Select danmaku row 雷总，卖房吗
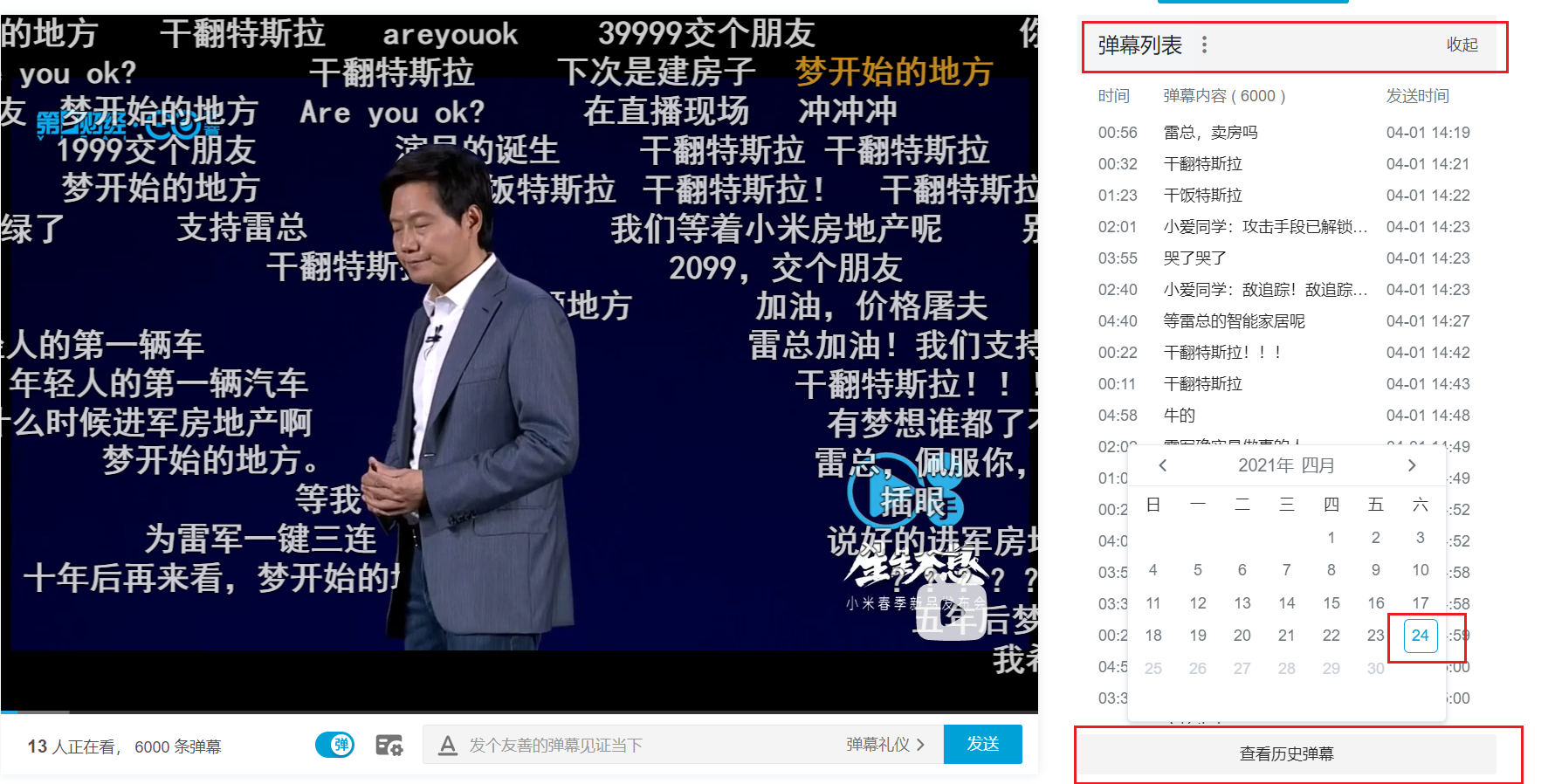The height and width of the screenshot is (784, 1555). tap(1286, 133)
